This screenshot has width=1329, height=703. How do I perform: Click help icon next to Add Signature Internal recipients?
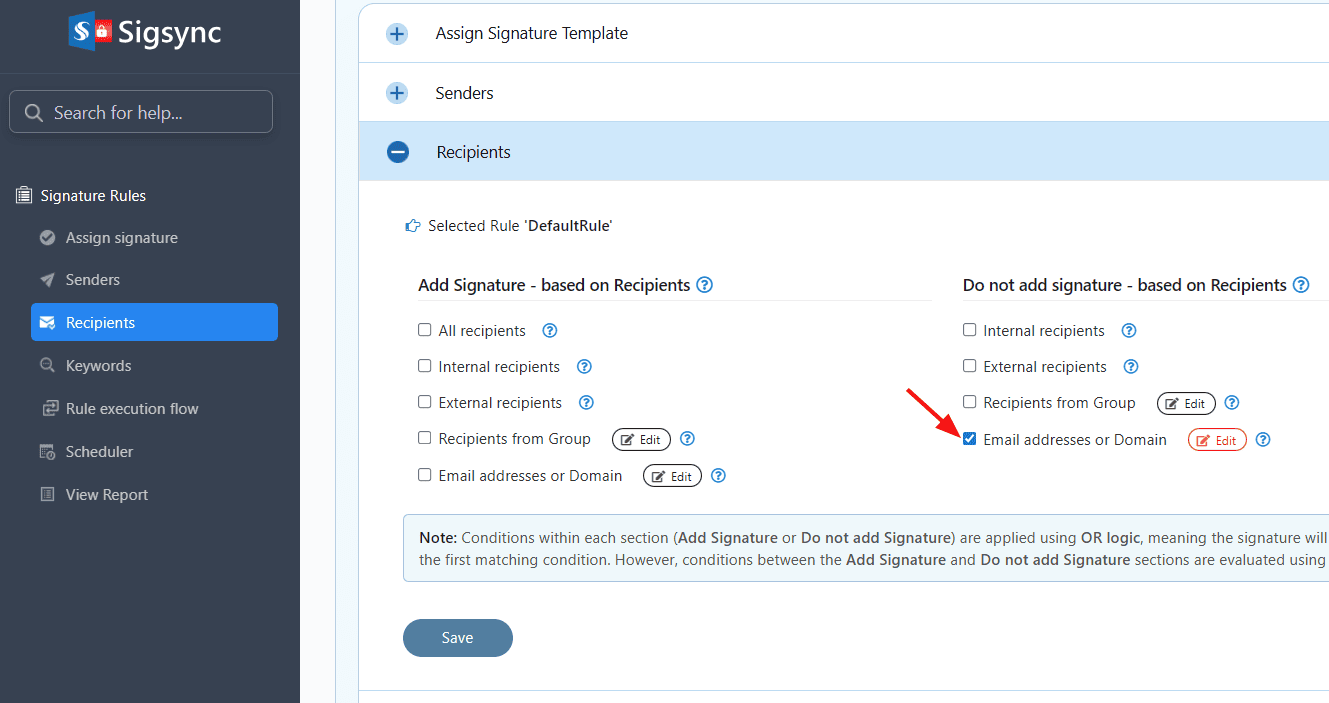(x=585, y=367)
